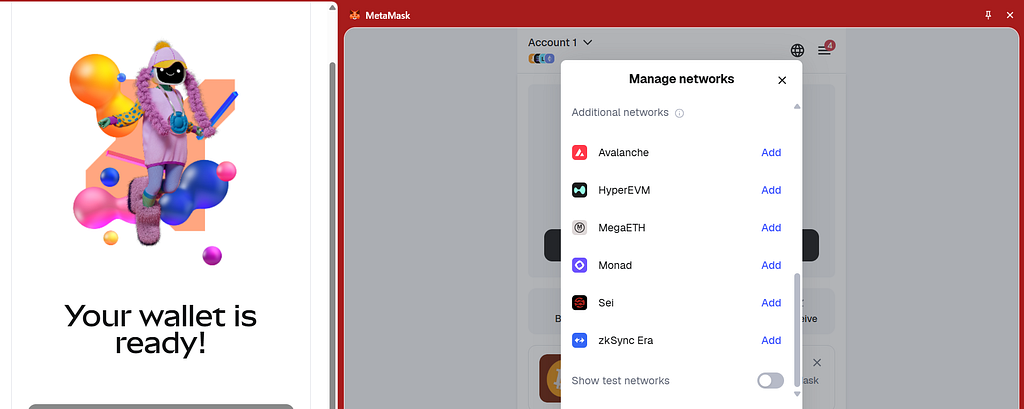Click the left page vertical scrollbar
The width and height of the screenshot is (1024, 409).
332,235
